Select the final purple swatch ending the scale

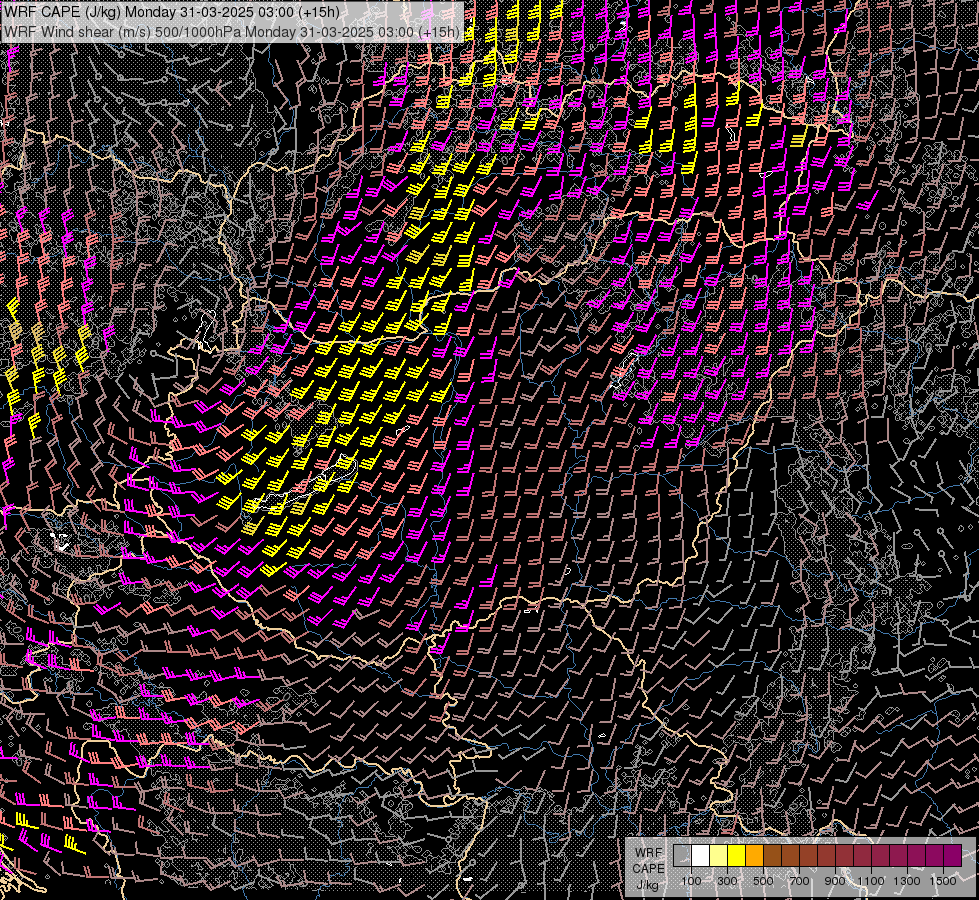[x=953, y=855]
